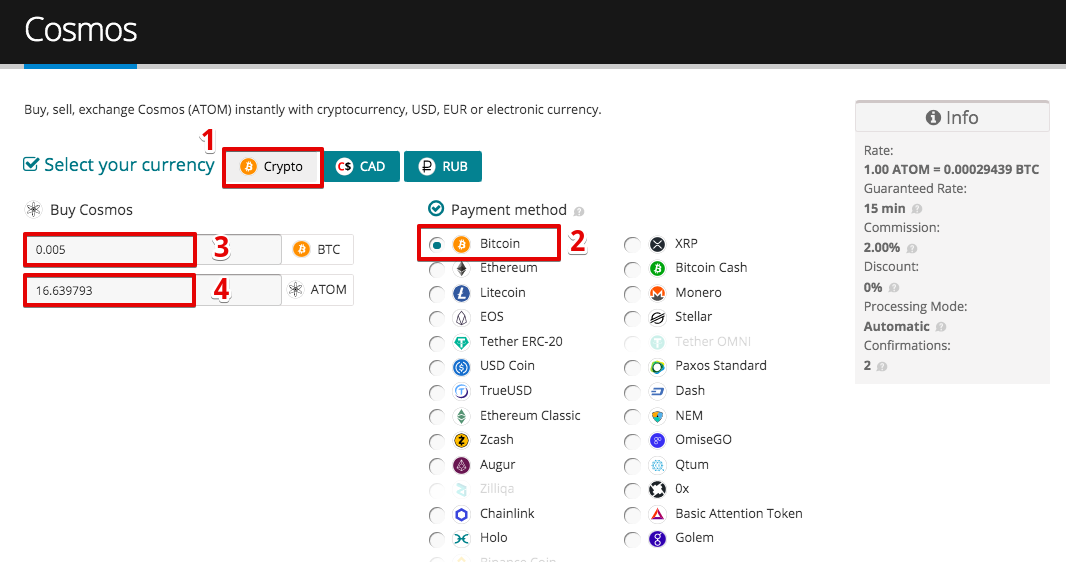Image resolution: width=1066 pixels, height=562 pixels.
Task: Select TrueUSD radio button
Action: pyautogui.click(x=436, y=392)
